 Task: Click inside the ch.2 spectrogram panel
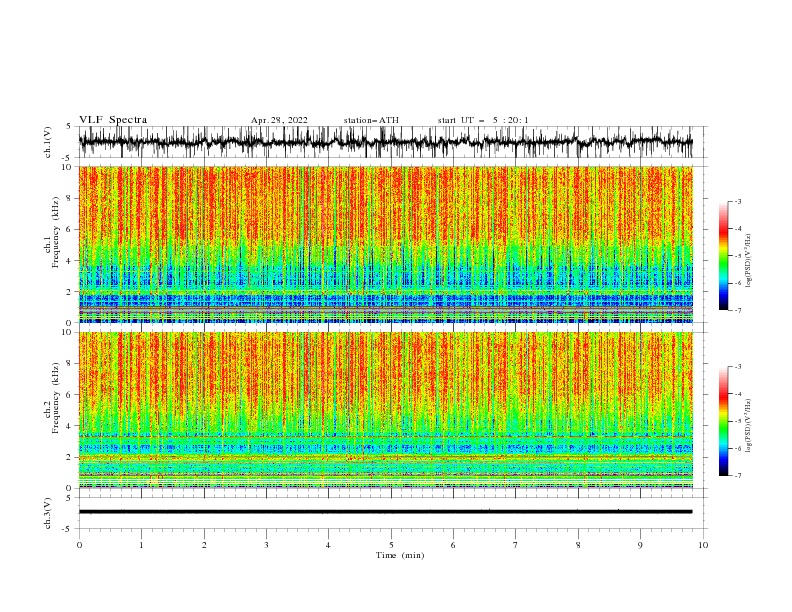385,410
